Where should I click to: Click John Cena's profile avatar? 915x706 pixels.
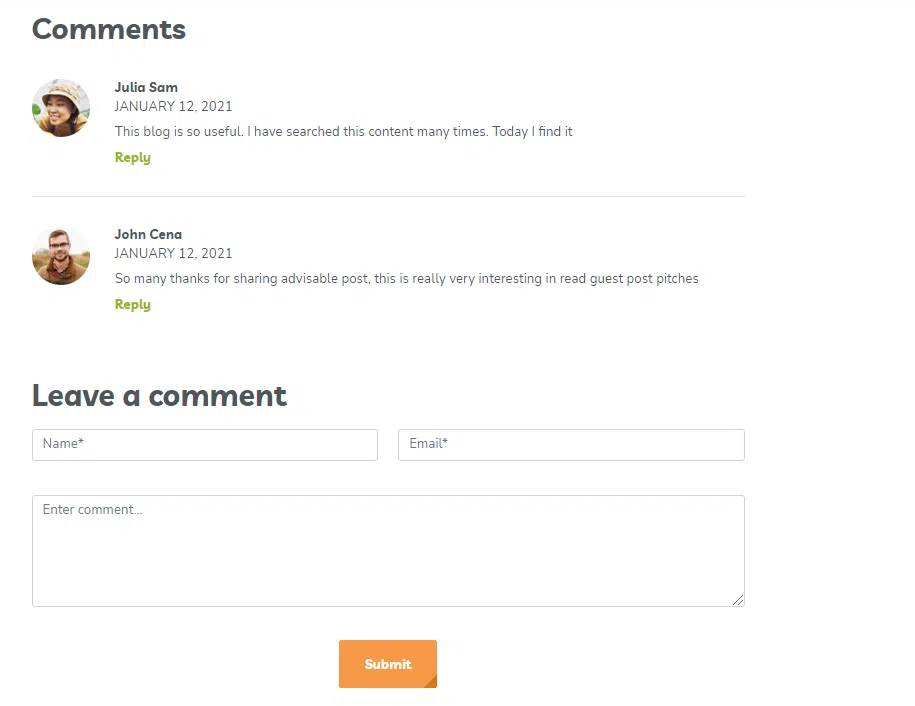point(61,255)
